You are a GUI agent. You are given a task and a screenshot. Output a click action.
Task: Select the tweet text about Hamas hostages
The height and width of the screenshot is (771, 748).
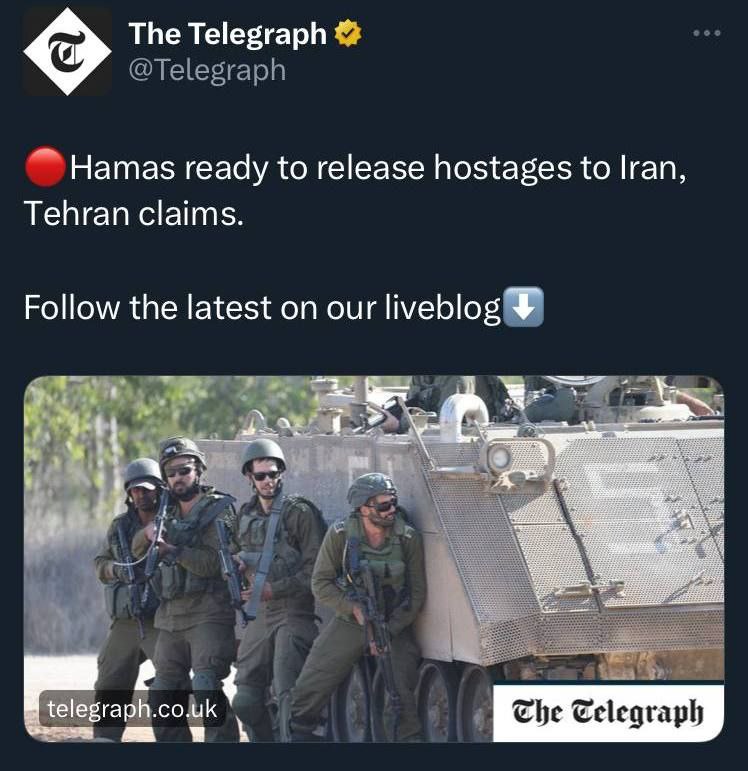click(355, 190)
